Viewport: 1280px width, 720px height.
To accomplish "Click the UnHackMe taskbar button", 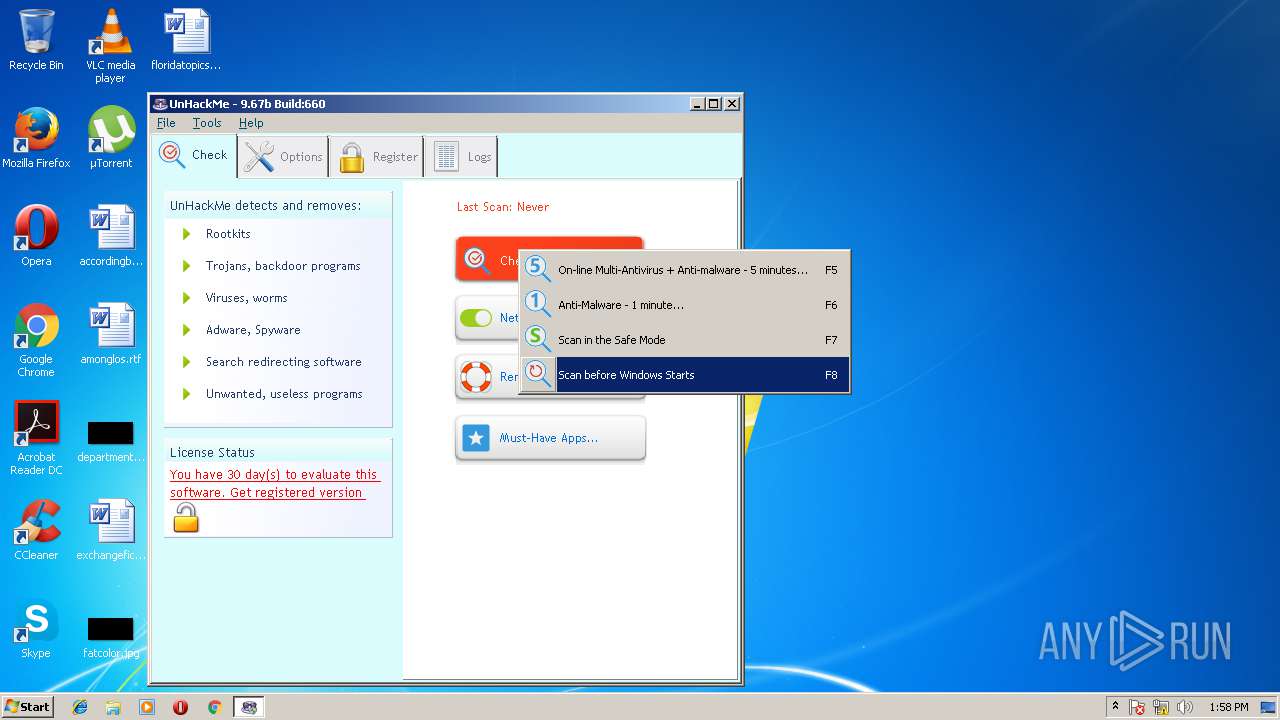I will 249,707.
